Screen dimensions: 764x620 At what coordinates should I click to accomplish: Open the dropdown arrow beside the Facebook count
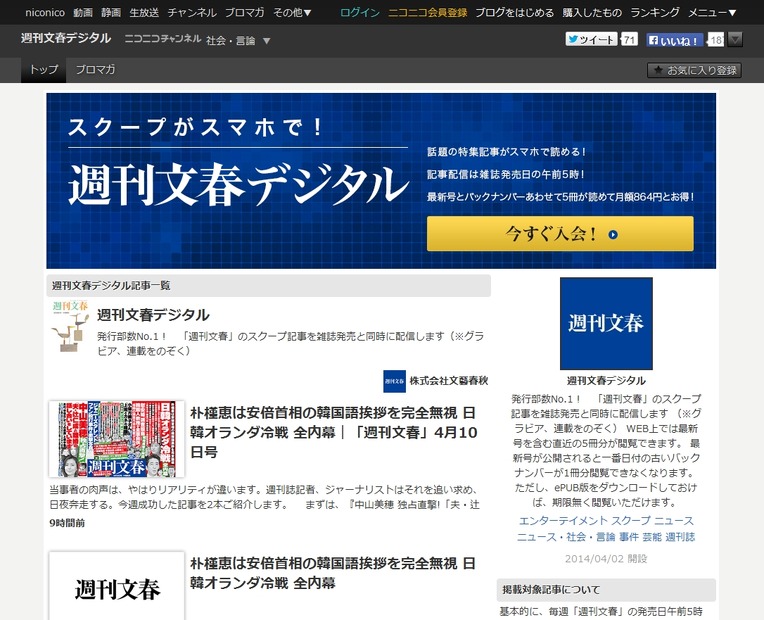click(x=735, y=39)
